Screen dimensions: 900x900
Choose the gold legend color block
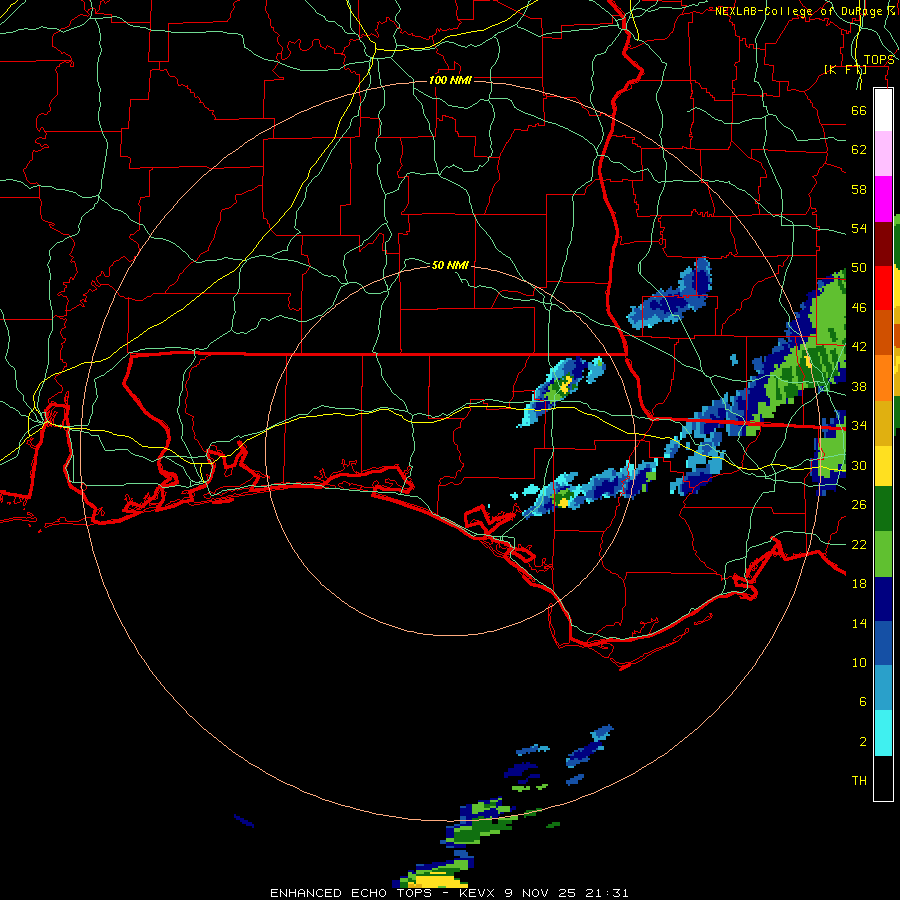pyautogui.click(x=883, y=422)
